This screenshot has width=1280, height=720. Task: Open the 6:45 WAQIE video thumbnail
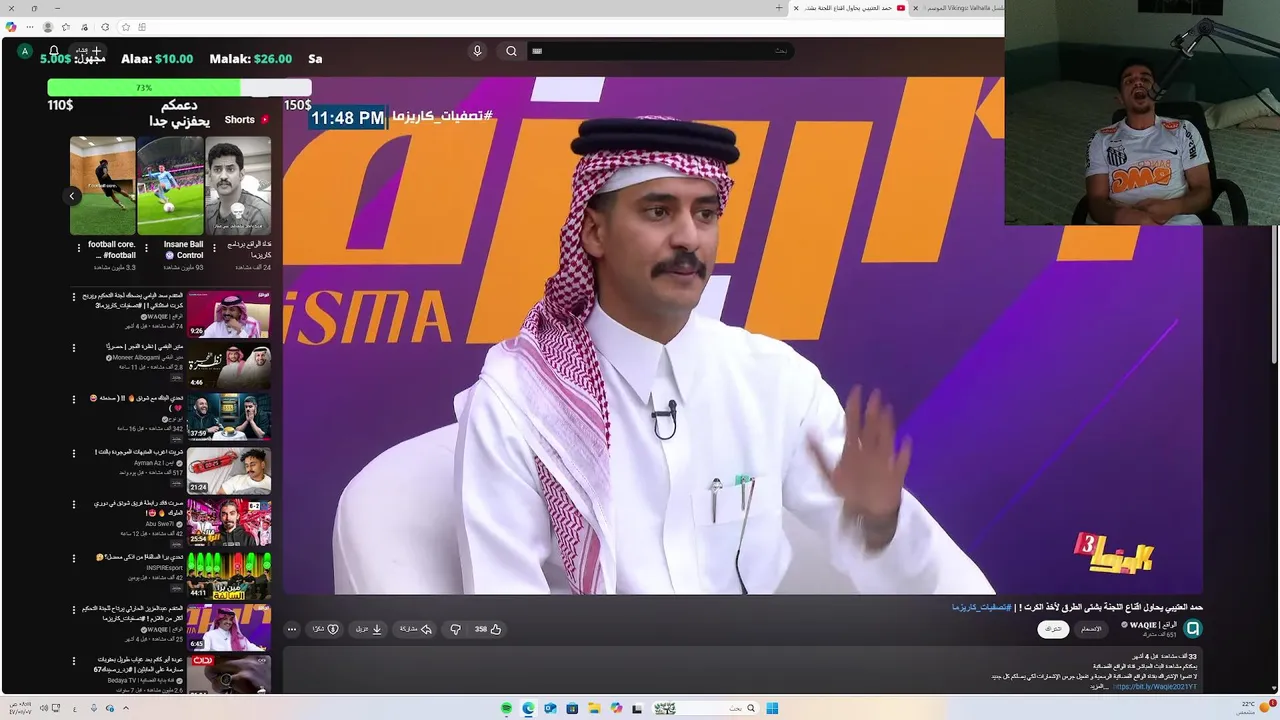[x=229, y=627]
